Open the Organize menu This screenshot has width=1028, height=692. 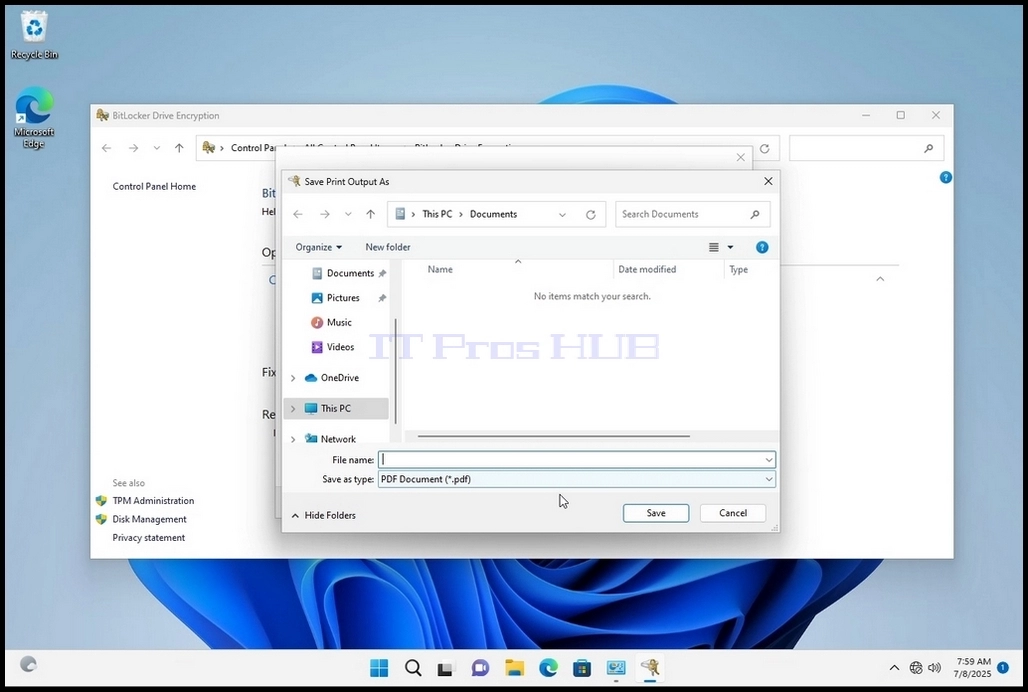319,247
